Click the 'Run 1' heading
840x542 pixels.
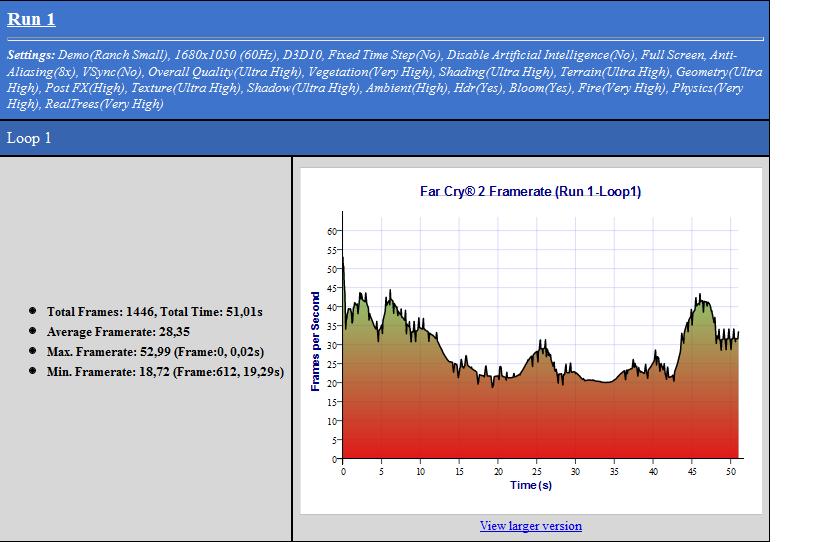click(x=31, y=19)
